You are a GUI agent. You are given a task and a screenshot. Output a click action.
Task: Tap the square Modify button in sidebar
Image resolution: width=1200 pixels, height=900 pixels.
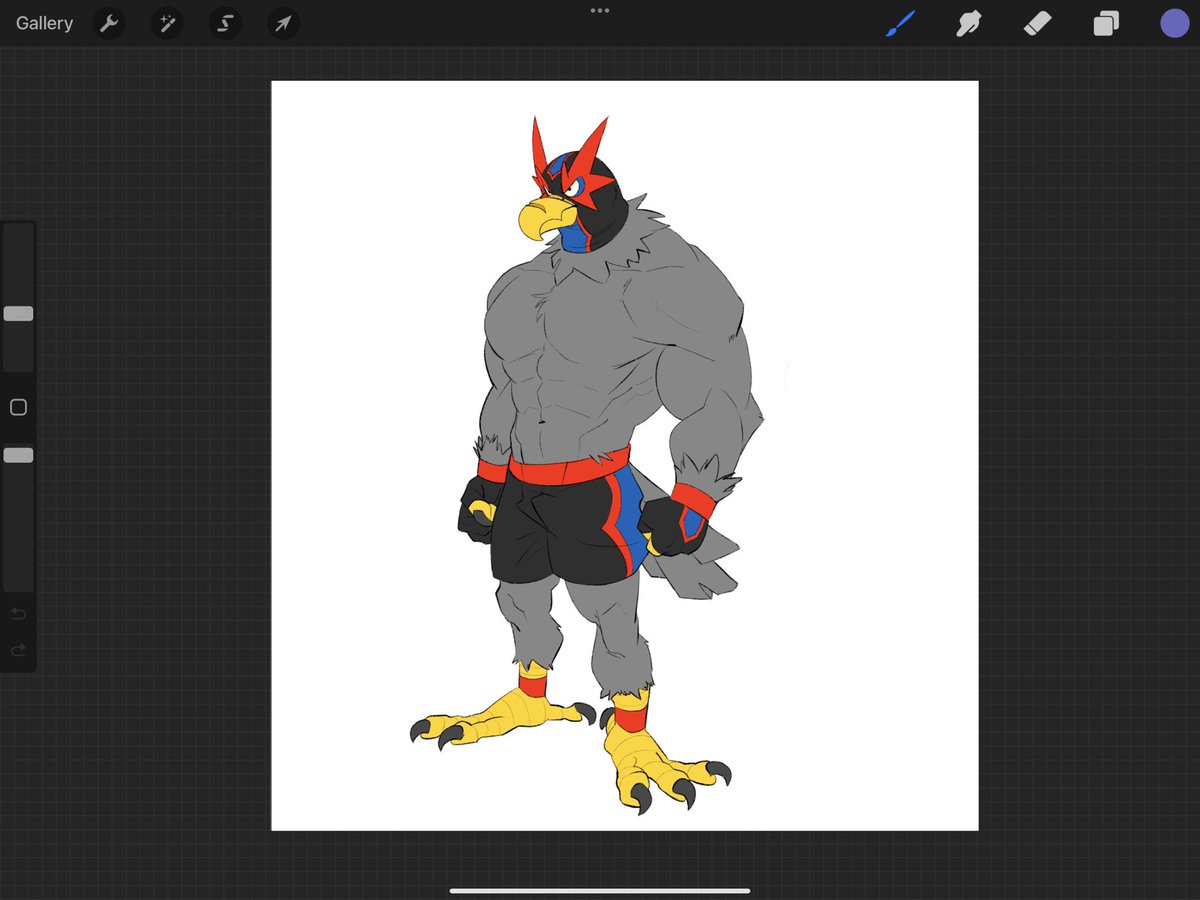point(18,407)
